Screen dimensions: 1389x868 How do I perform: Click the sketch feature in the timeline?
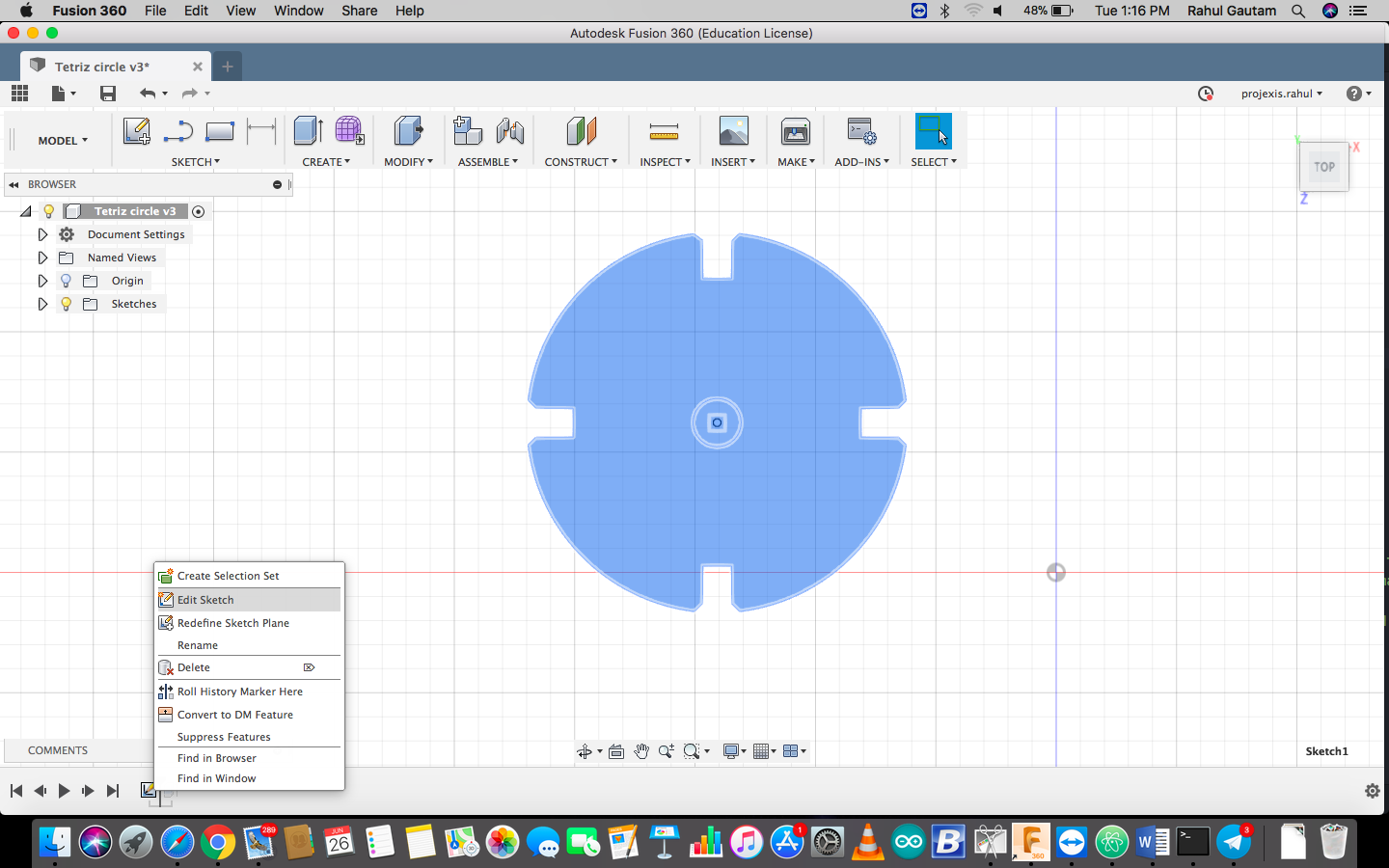pos(148,790)
